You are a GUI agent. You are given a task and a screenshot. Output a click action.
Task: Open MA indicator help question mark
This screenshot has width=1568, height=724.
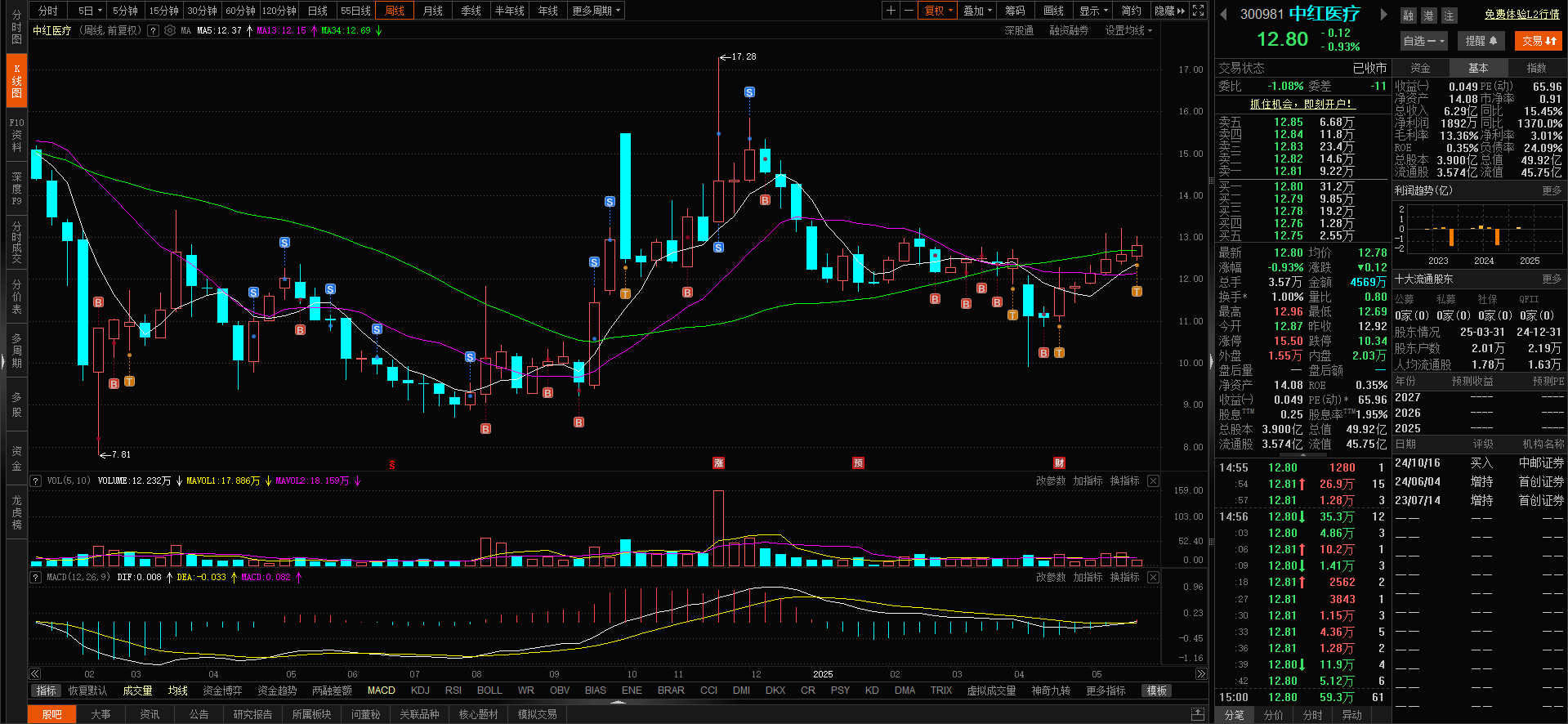click(153, 30)
